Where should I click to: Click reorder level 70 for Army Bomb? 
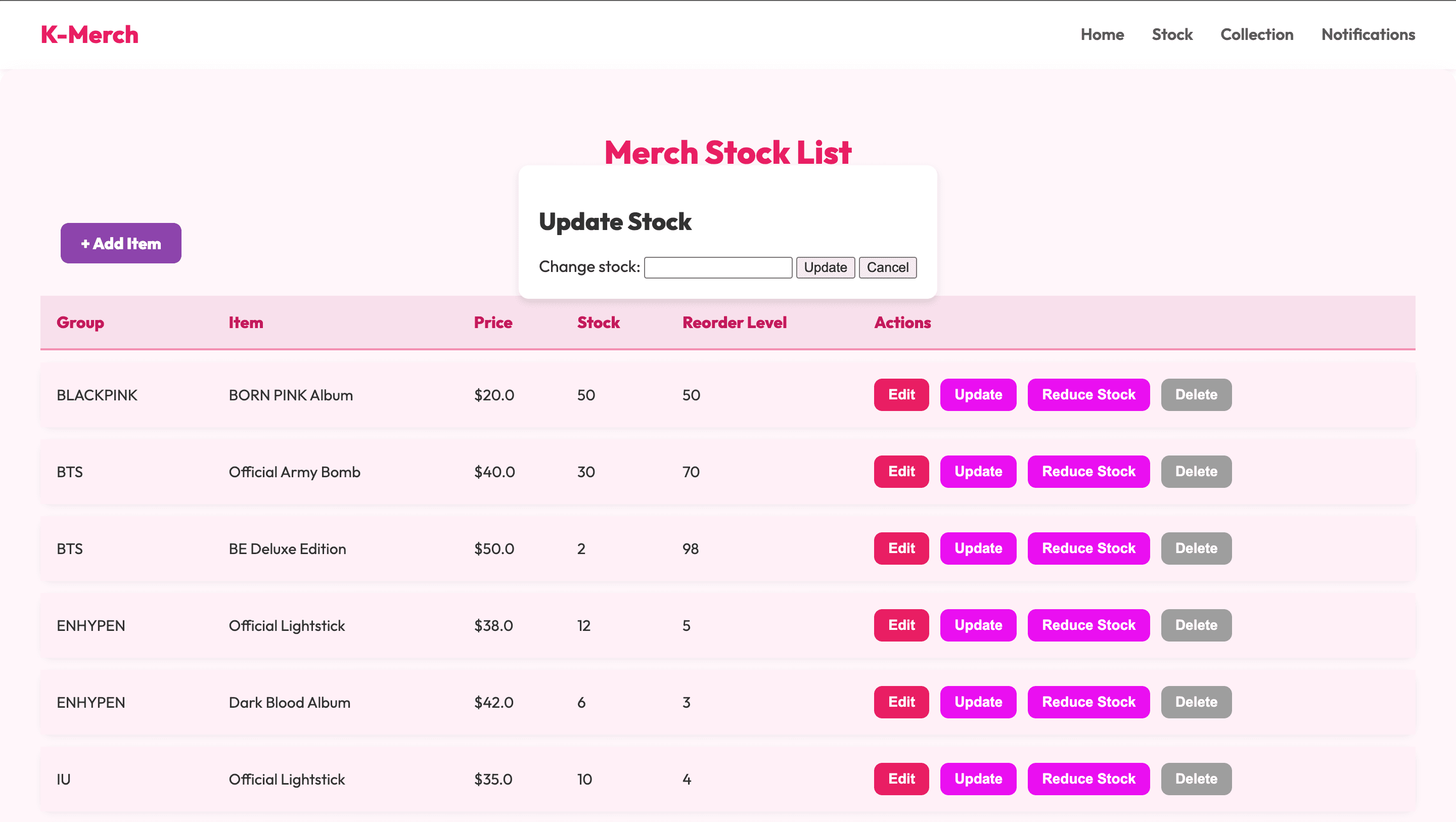691,472
